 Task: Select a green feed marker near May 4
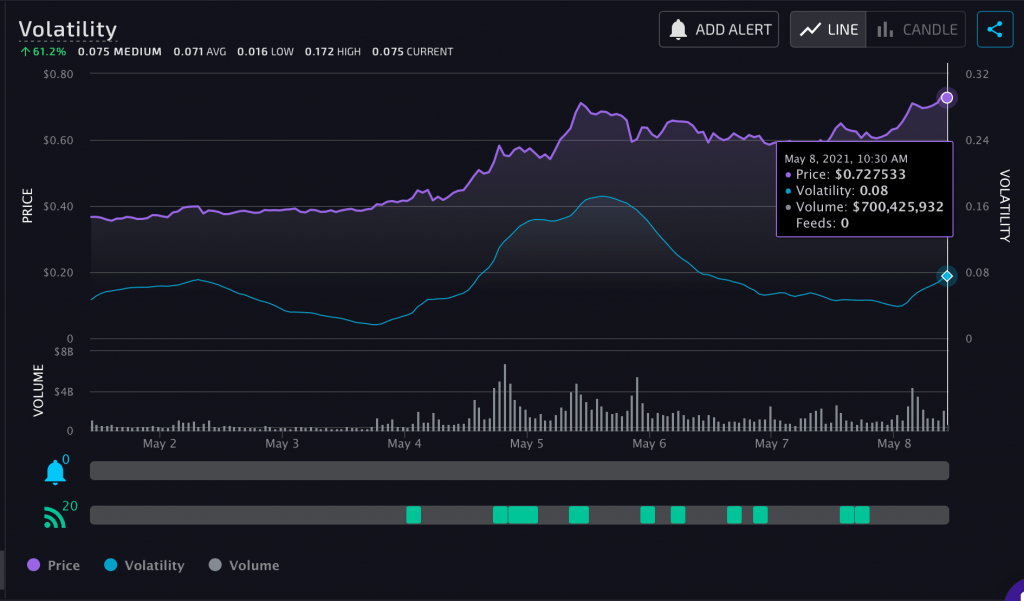414,514
